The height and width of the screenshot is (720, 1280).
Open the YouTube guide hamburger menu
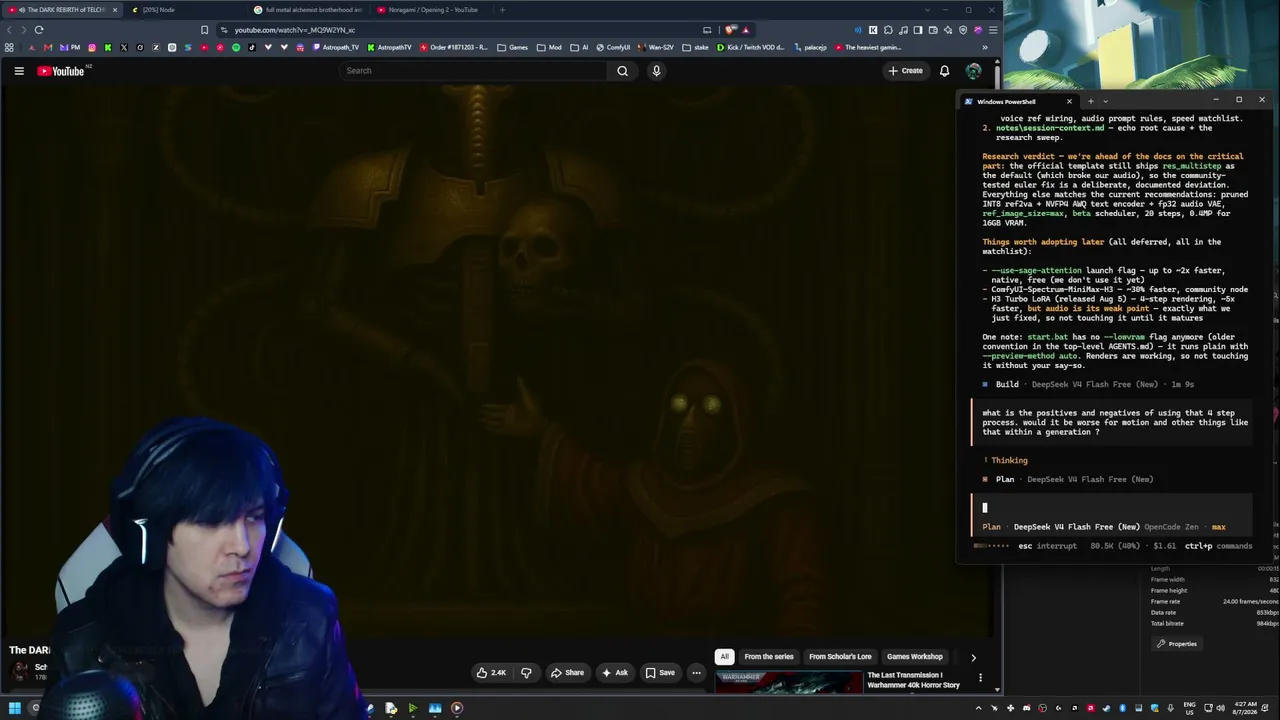pyautogui.click(x=19, y=71)
